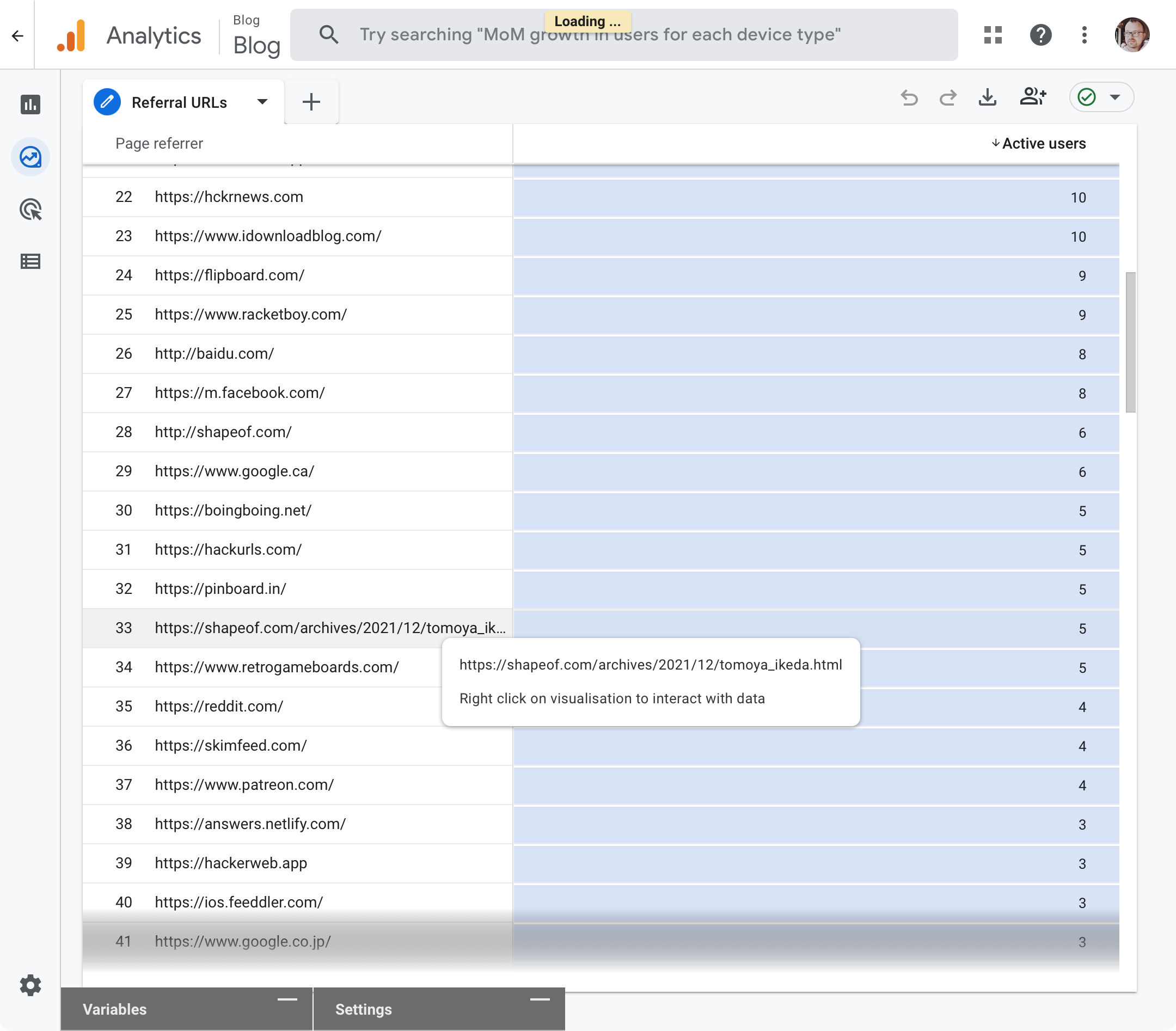This screenshot has height=1031, width=1176.
Task: Click the green data quality check icon
Action: [1086, 97]
